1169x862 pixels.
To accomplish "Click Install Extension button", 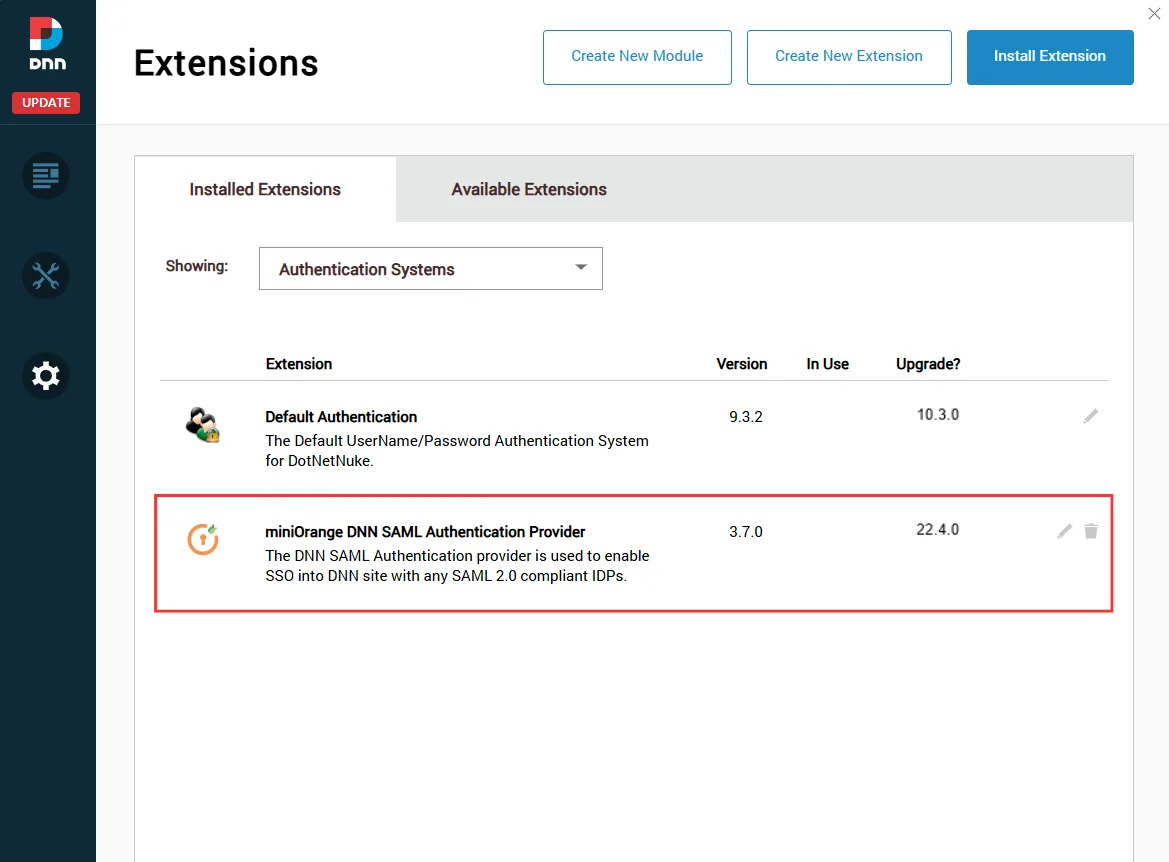I will pyautogui.click(x=1050, y=57).
